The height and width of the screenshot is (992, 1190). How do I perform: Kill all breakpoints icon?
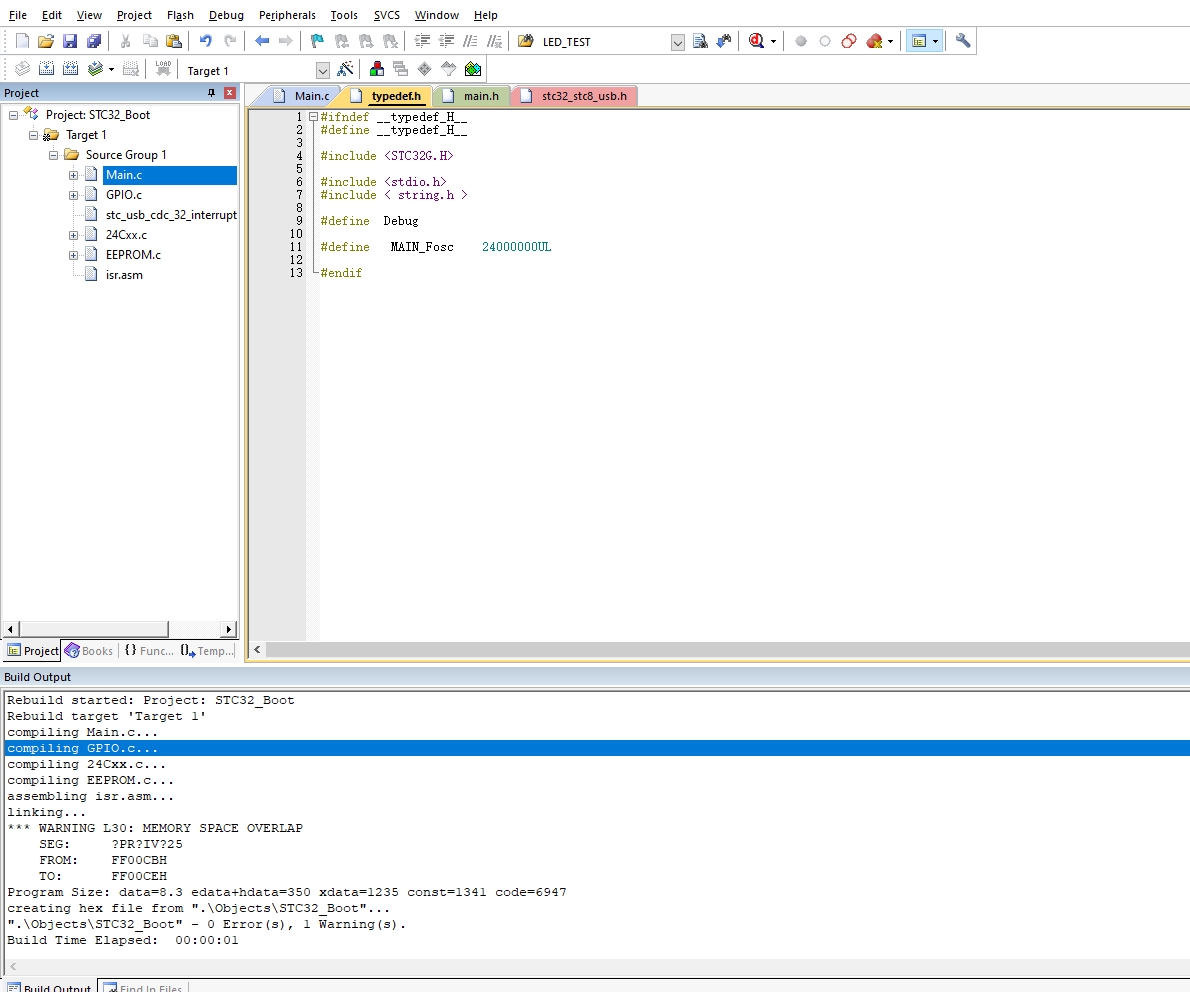pyautogui.click(x=874, y=41)
